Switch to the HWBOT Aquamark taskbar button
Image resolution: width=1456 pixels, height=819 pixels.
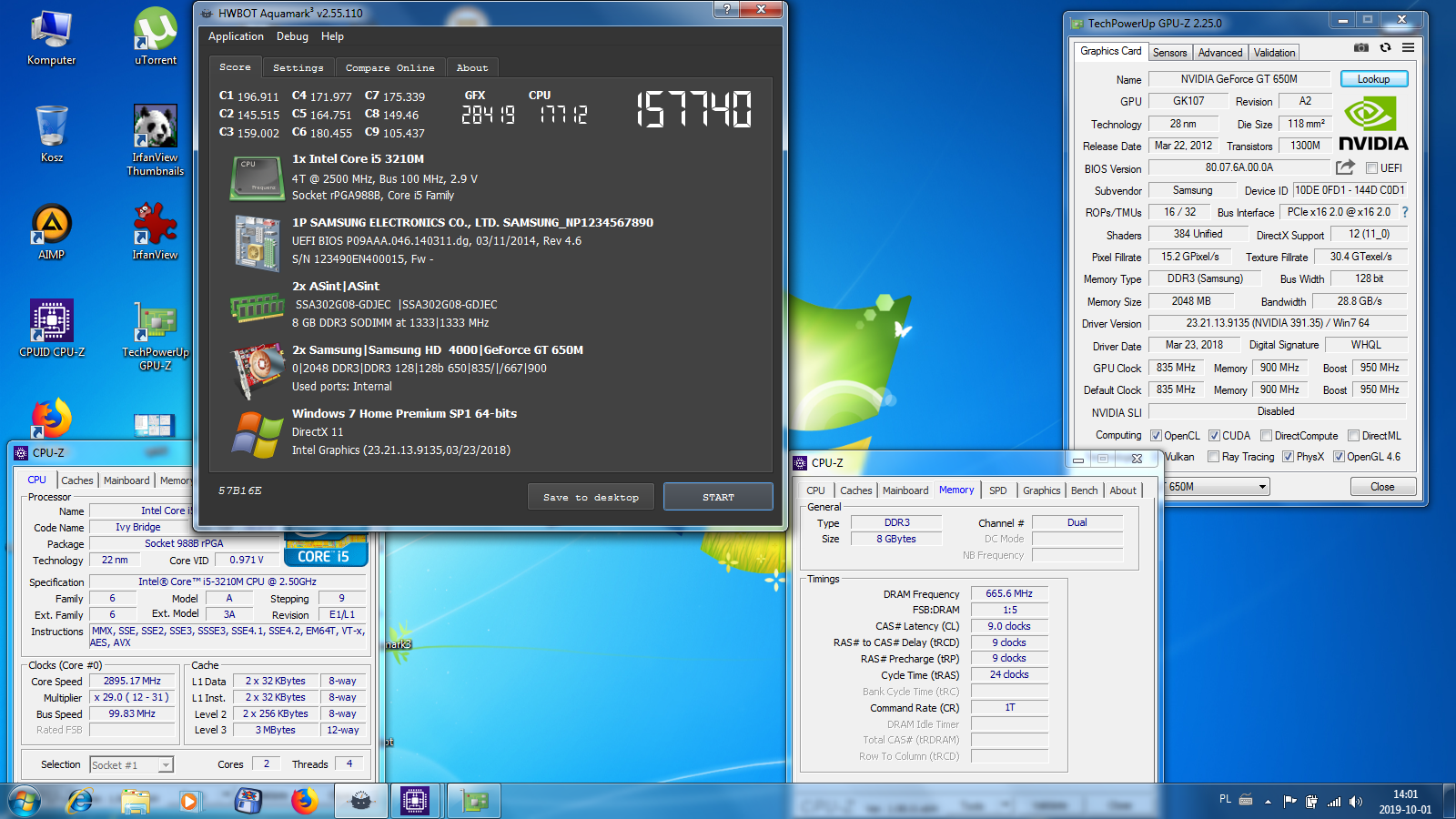[x=361, y=801]
